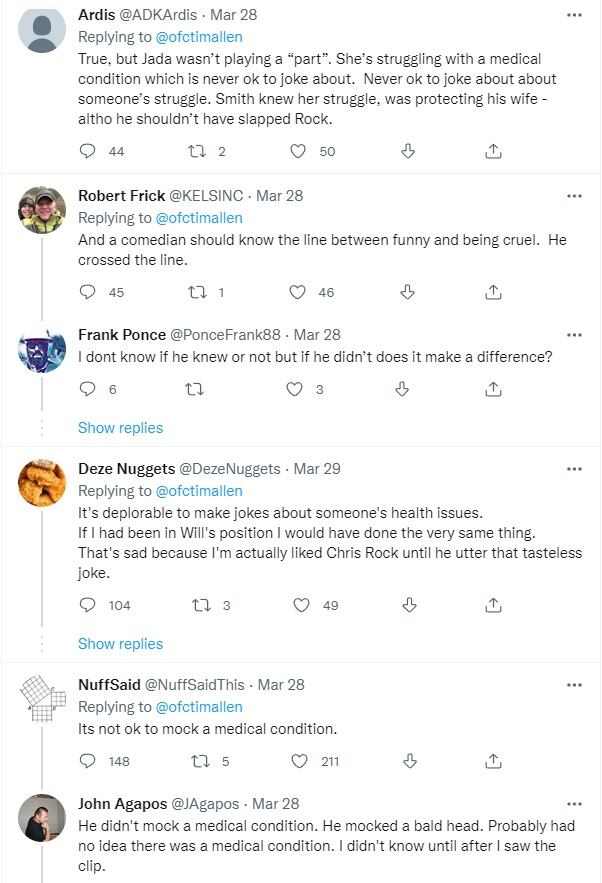
Task: Show replies under Deze Nuggets' tweet
Action: click(120, 644)
